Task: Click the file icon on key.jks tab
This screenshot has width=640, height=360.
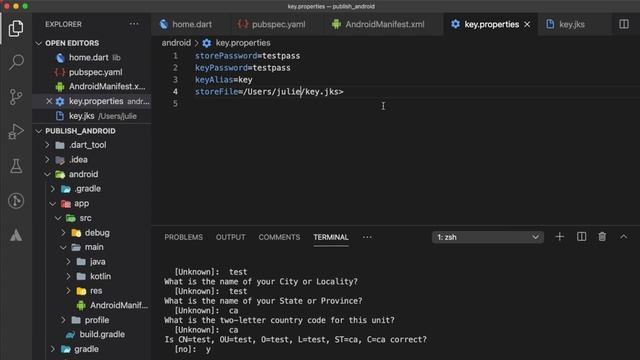Action: (x=550, y=24)
